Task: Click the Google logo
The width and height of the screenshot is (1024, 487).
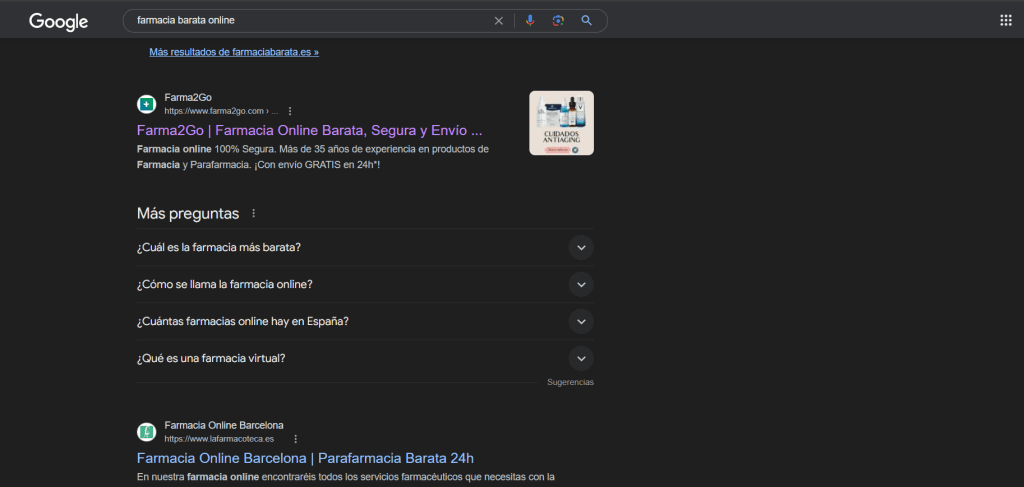Action: (58, 21)
